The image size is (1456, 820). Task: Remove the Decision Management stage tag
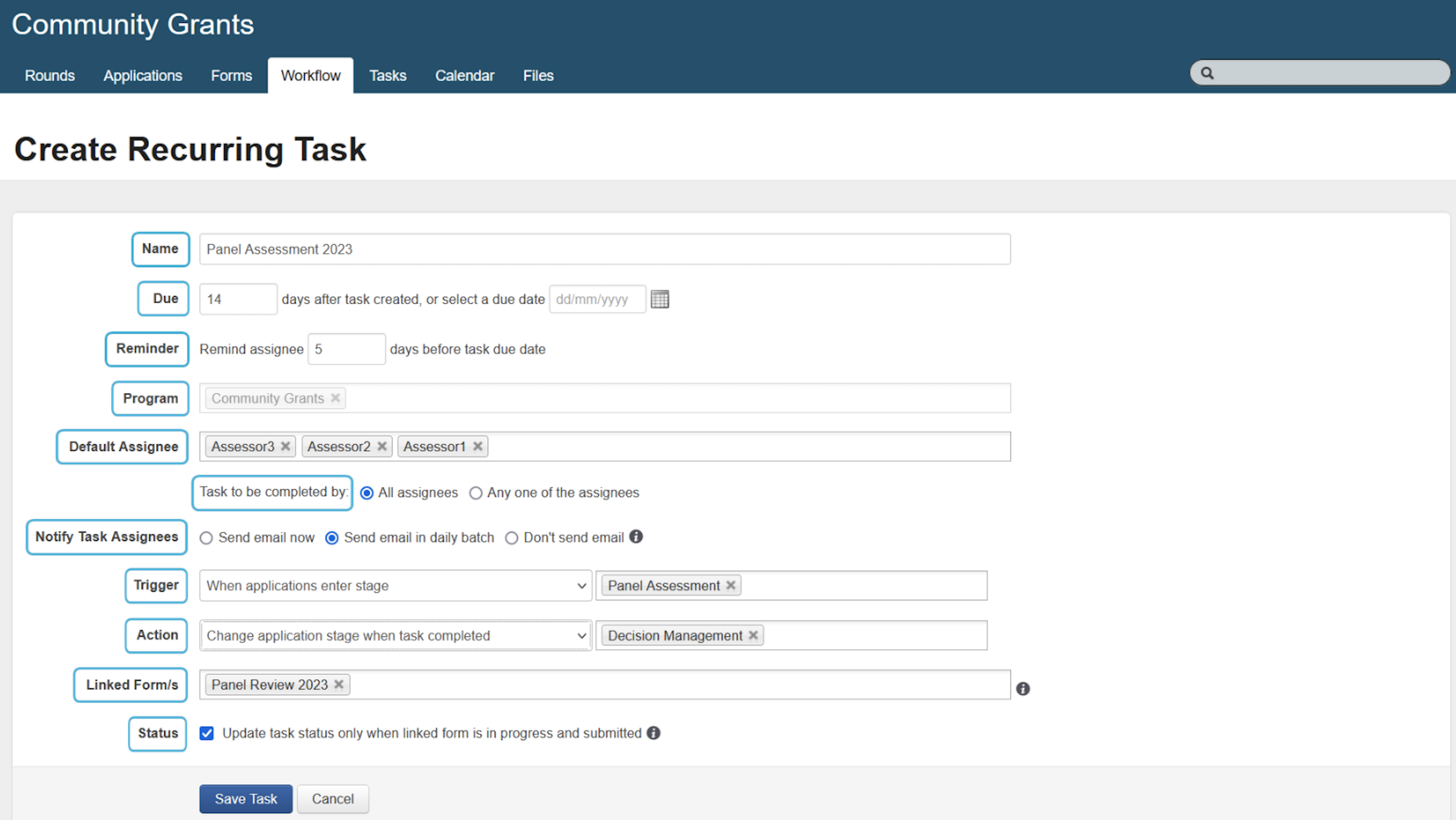point(753,635)
